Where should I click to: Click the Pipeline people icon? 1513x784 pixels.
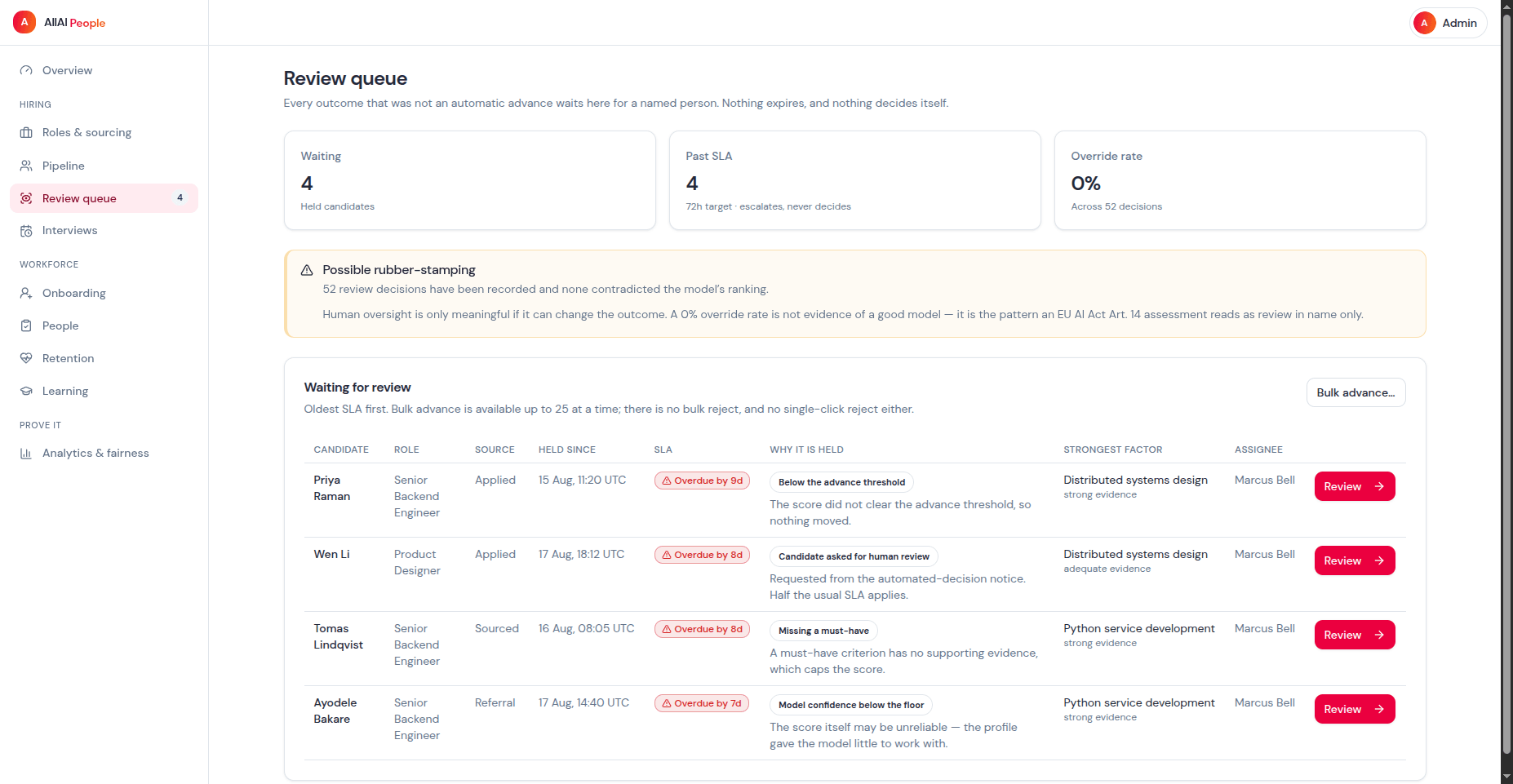click(x=26, y=166)
